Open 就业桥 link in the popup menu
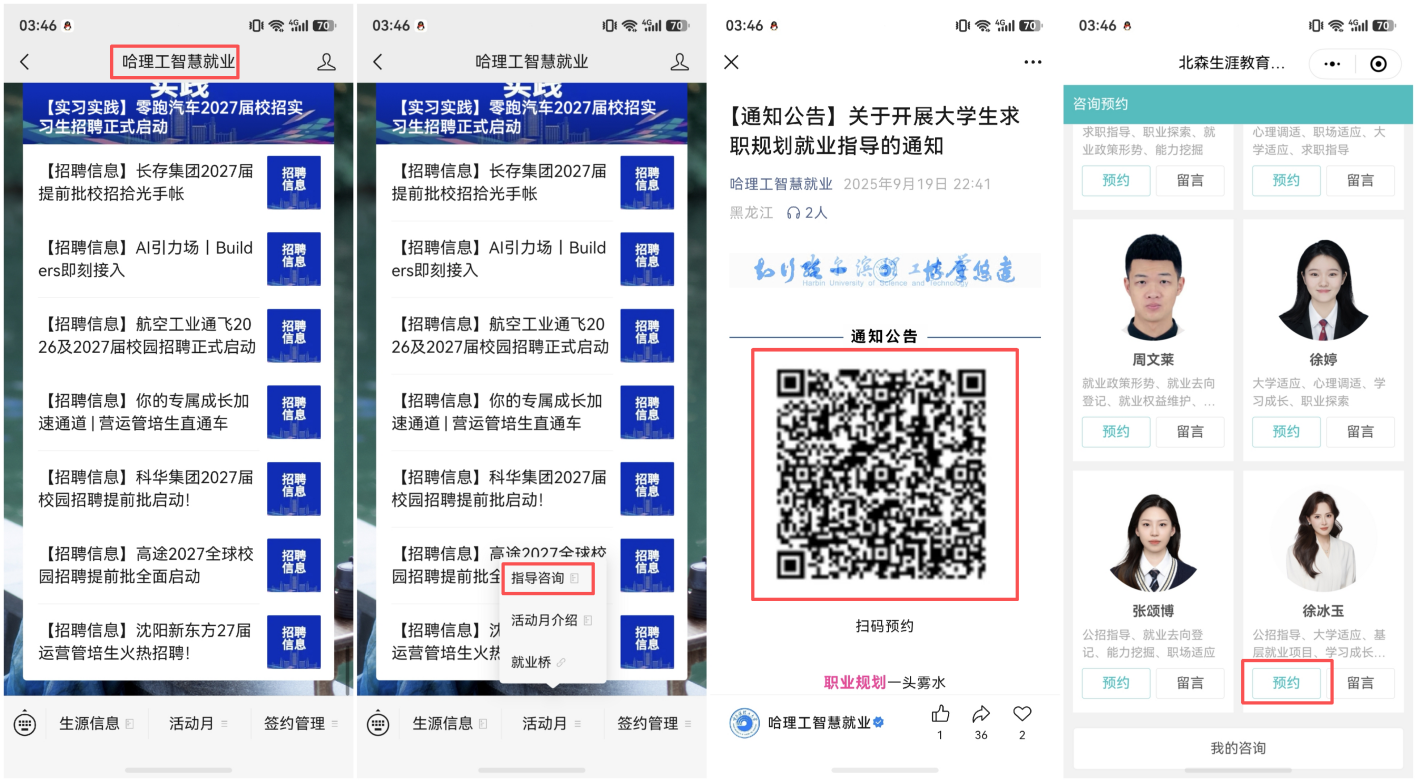 (540, 662)
